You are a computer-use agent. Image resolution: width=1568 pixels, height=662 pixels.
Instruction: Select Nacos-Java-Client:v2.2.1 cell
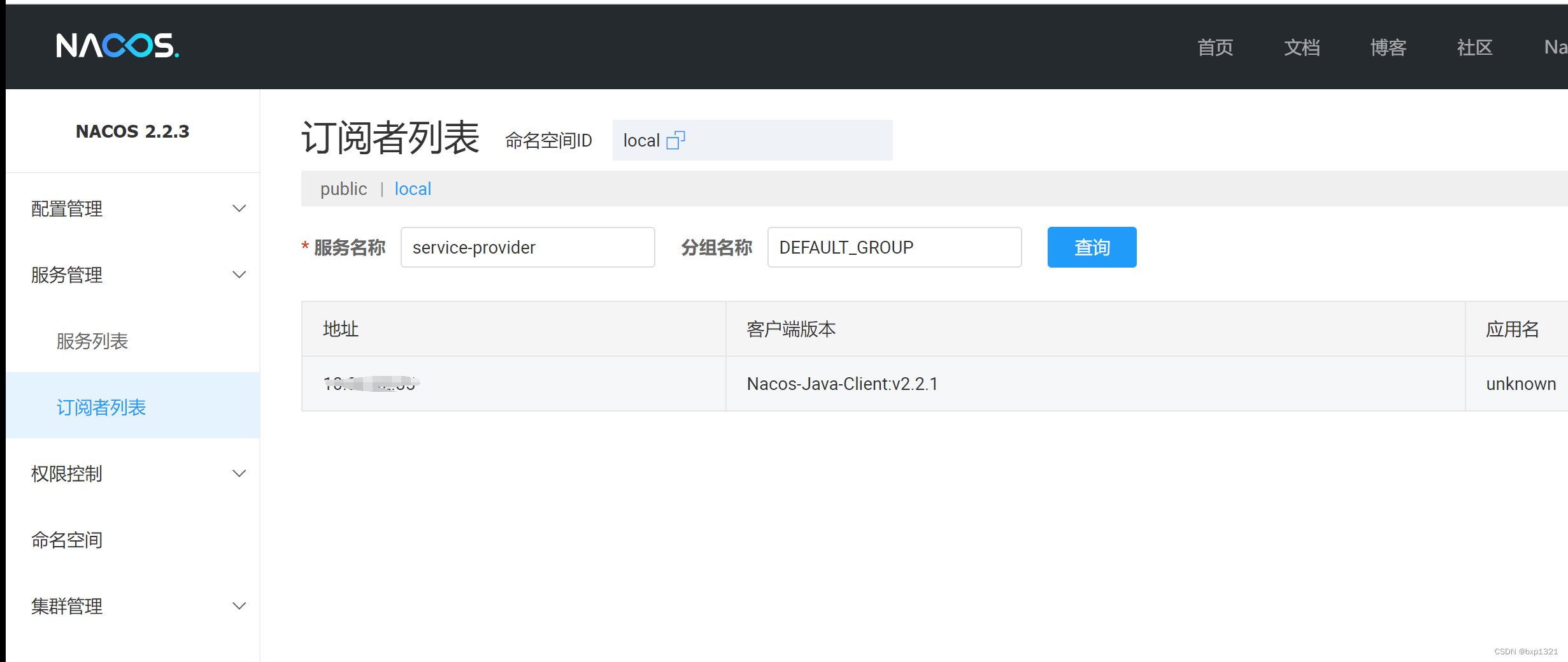[x=1095, y=384]
